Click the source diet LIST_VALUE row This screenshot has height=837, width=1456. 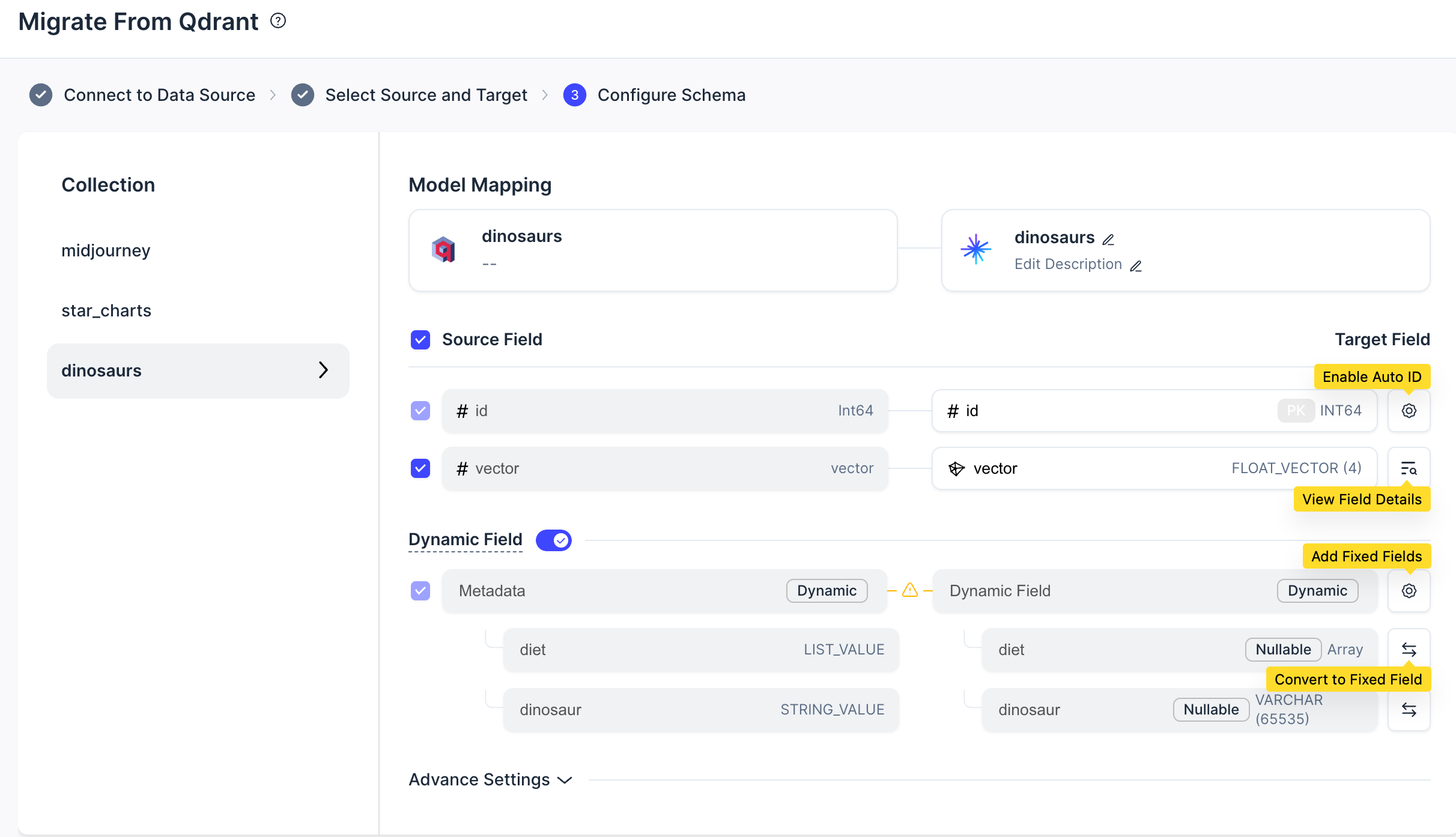(701, 650)
